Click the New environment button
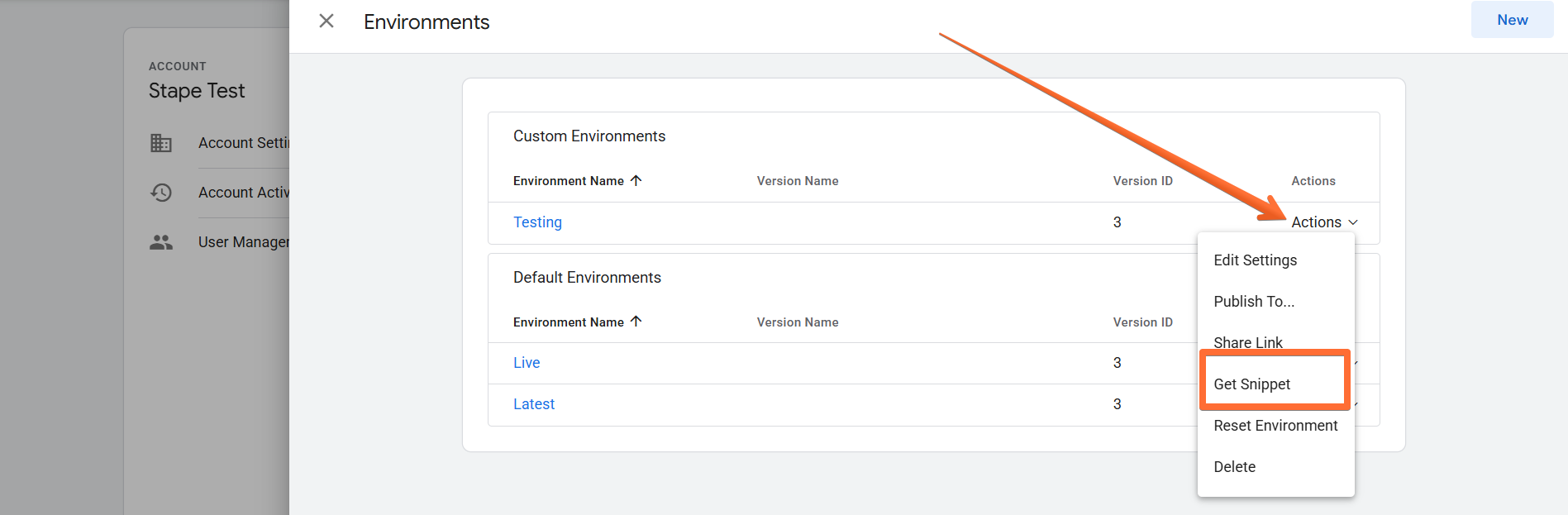 1512,20
